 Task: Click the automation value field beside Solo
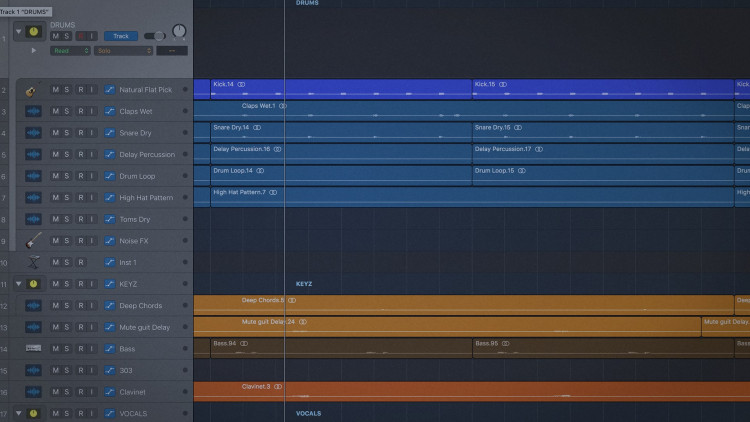(x=172, y=51)
